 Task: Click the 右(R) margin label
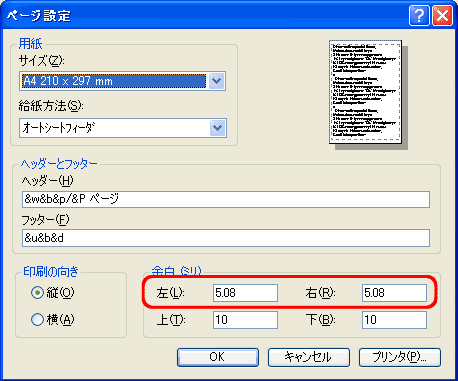tap(320, 293)
